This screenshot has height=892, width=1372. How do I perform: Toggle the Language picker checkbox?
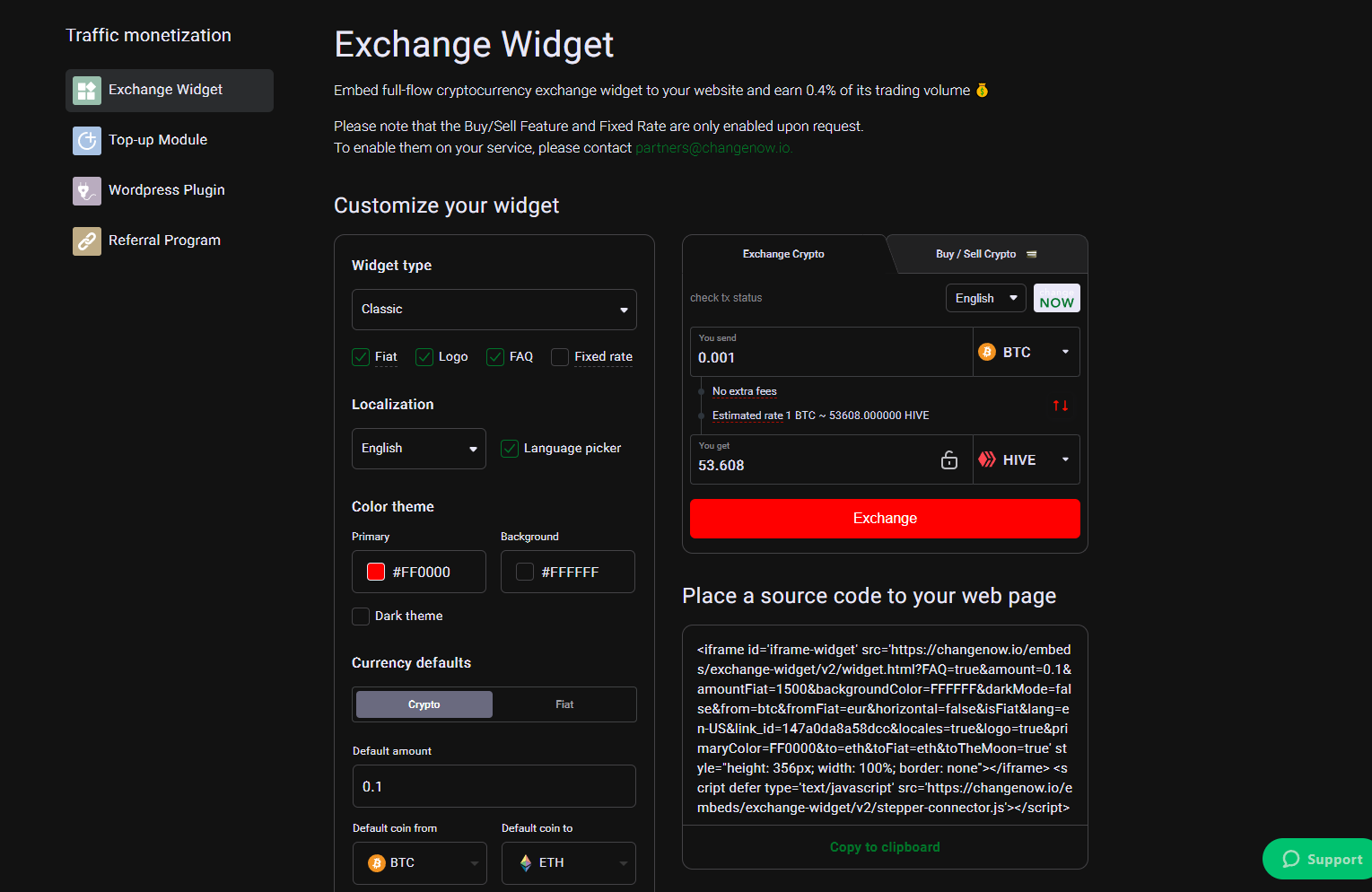coord(510,448)
